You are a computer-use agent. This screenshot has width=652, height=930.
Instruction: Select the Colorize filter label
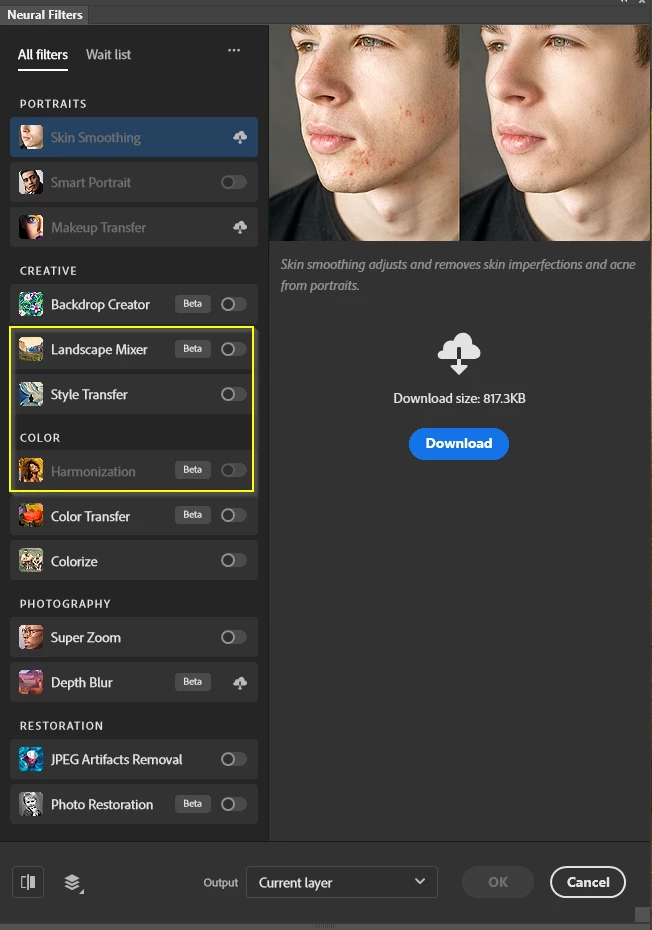click(74, 562)
